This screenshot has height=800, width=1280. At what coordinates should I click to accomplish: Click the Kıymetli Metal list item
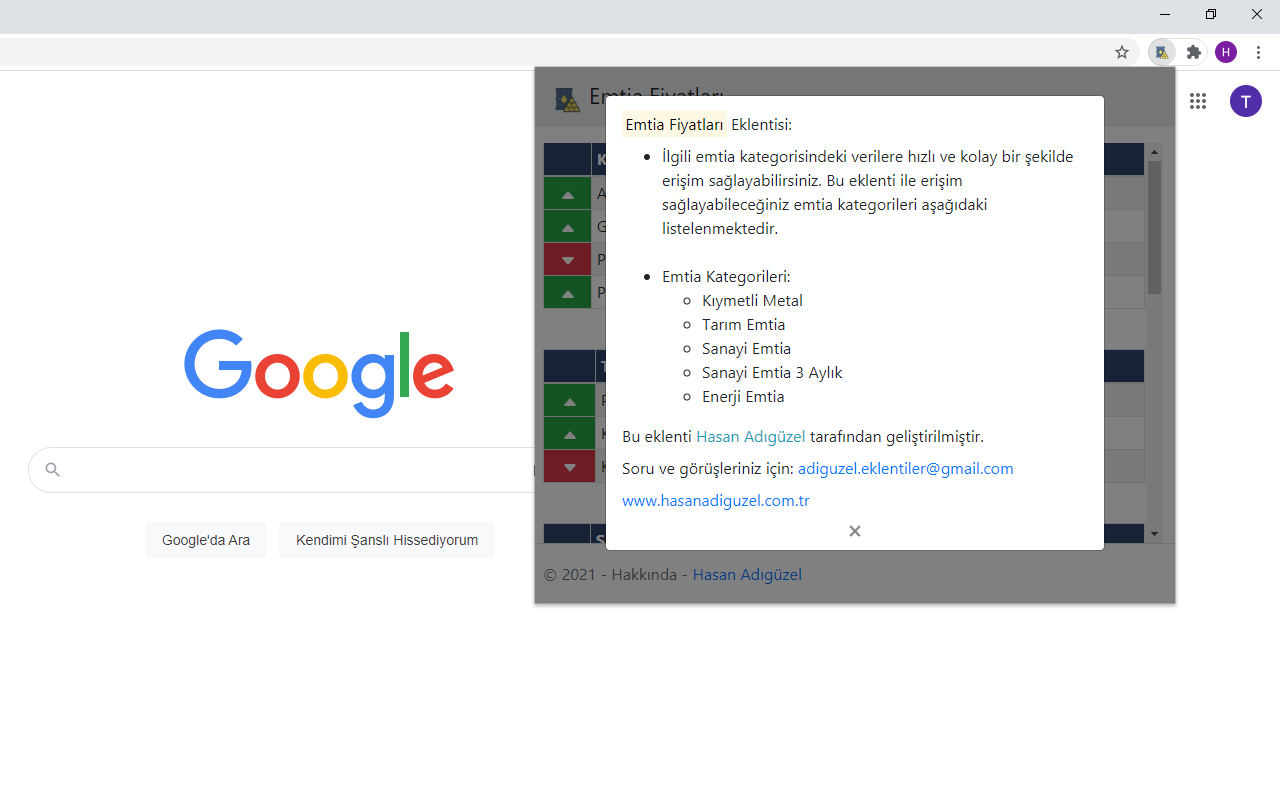coord(752,301)
